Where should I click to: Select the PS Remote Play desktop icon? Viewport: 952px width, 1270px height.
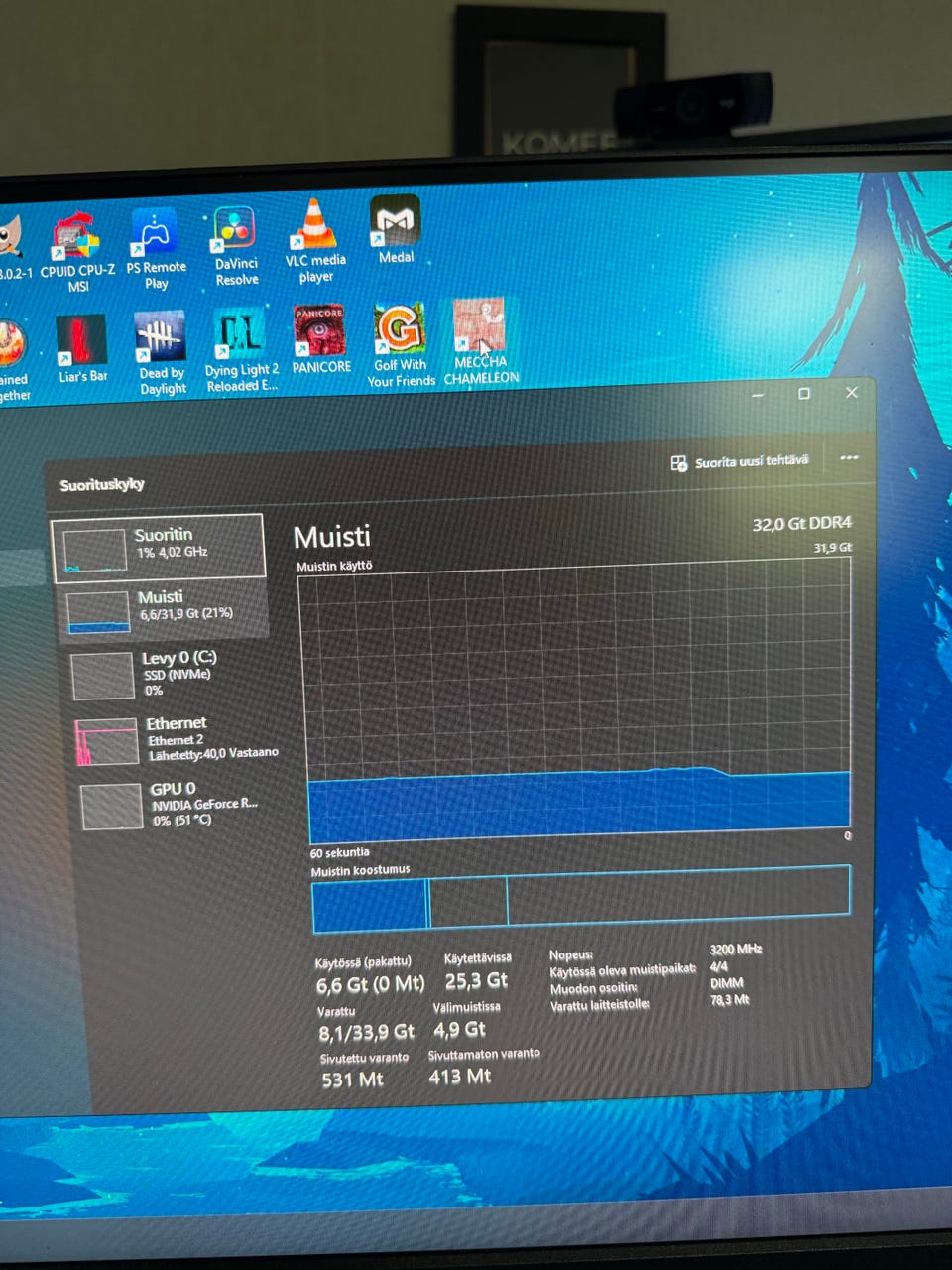tap(156, 250)
